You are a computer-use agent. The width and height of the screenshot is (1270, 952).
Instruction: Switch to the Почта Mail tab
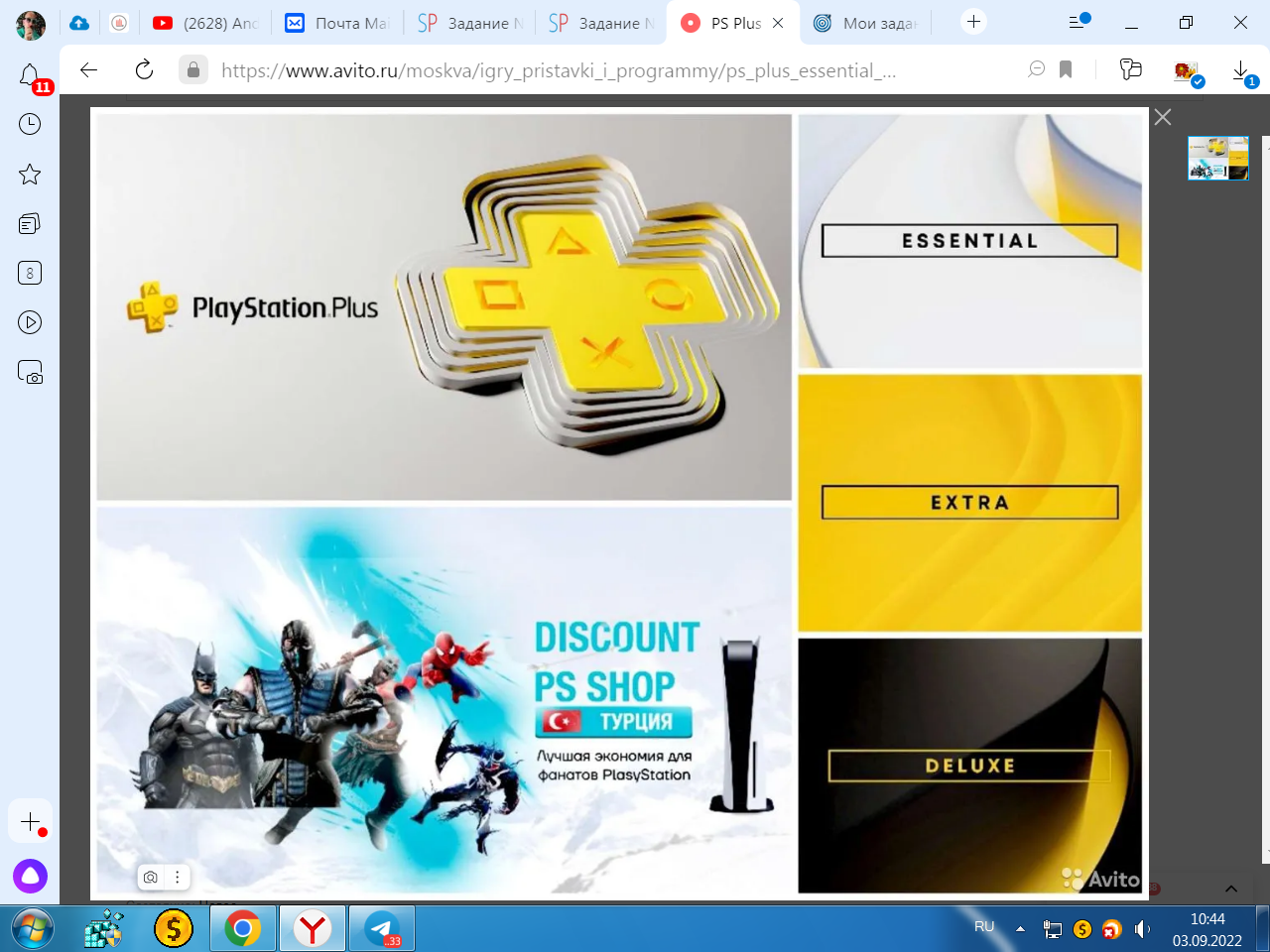[337, 23]
